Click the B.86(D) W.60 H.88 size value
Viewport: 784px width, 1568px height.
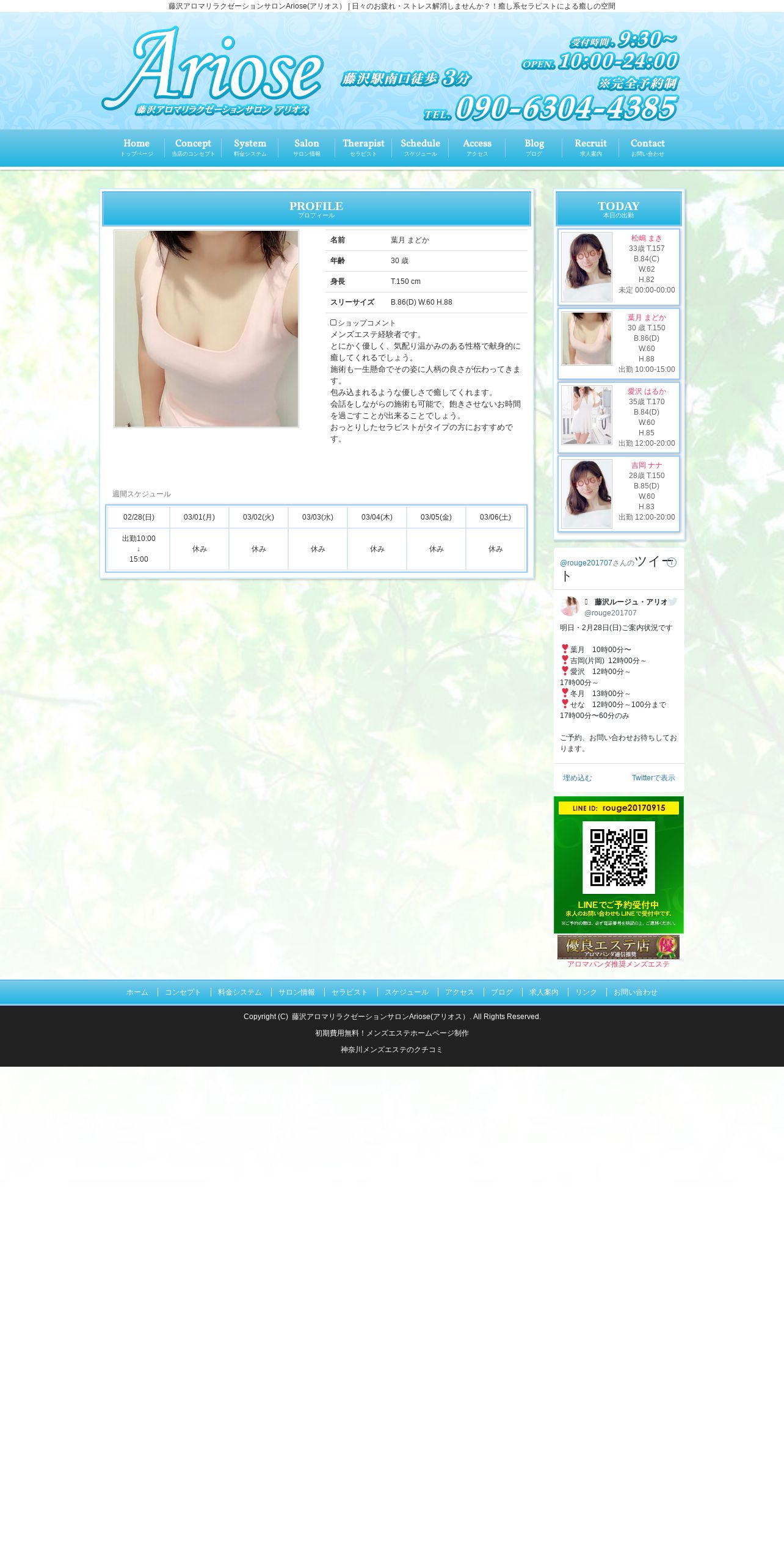[x=421, y=302]
